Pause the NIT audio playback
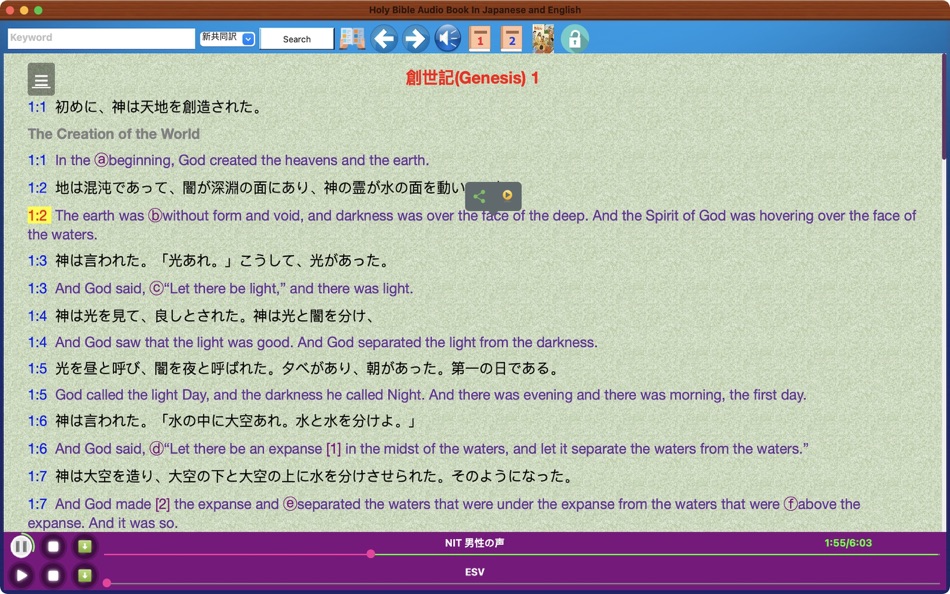 (21, 546)
